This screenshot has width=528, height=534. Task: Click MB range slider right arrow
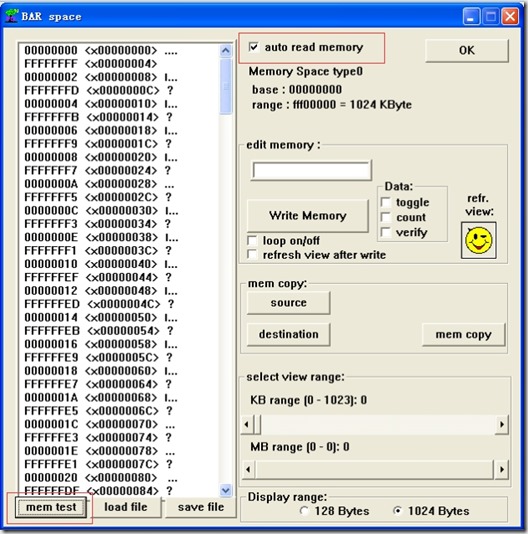(501, 470)
